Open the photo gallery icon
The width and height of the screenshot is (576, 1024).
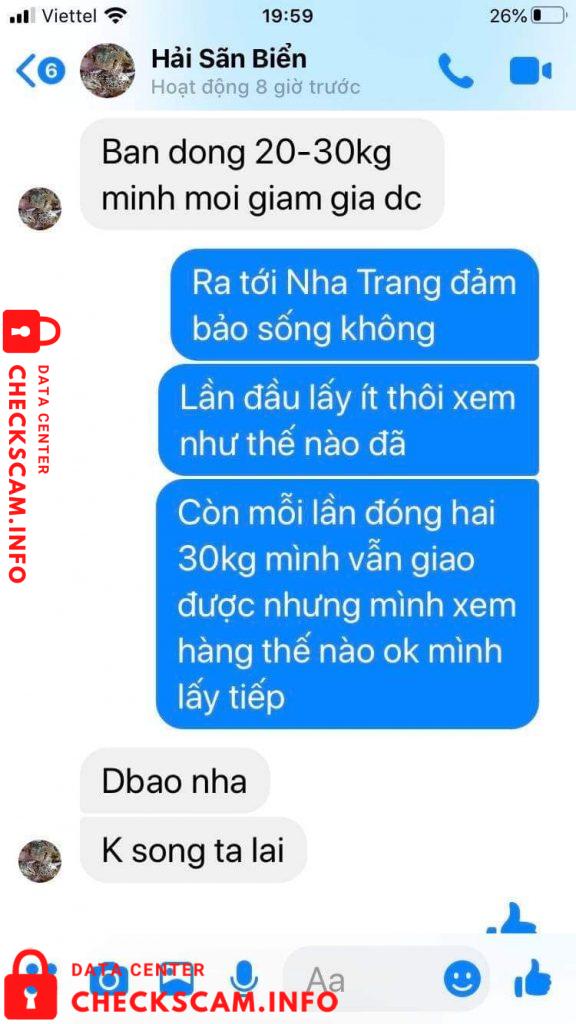(176, 980)
